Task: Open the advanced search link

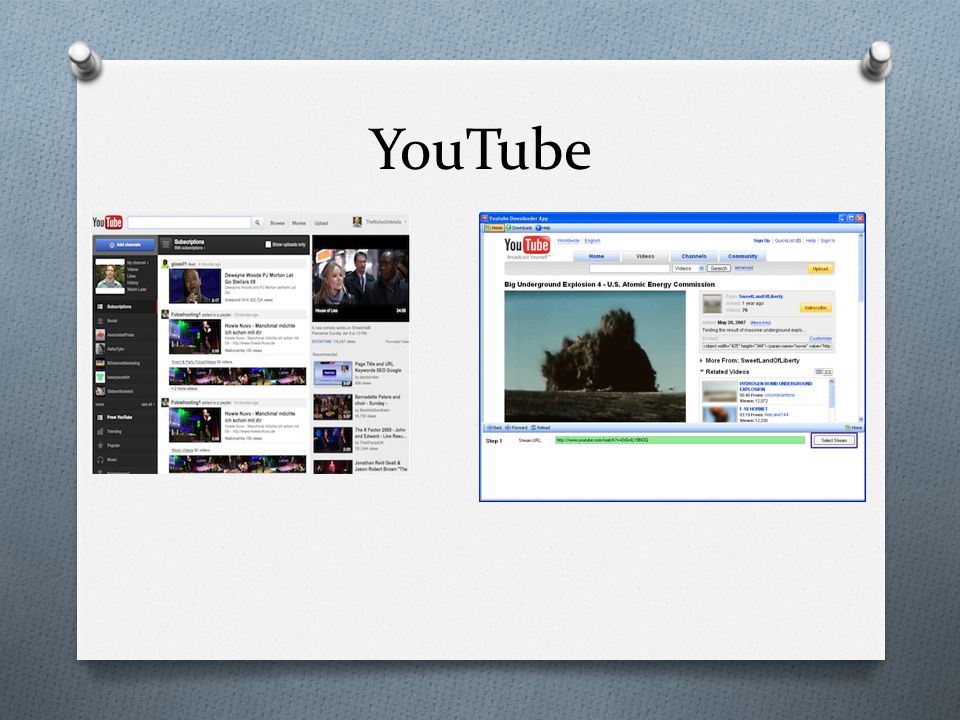Action: tap(743, 268)
